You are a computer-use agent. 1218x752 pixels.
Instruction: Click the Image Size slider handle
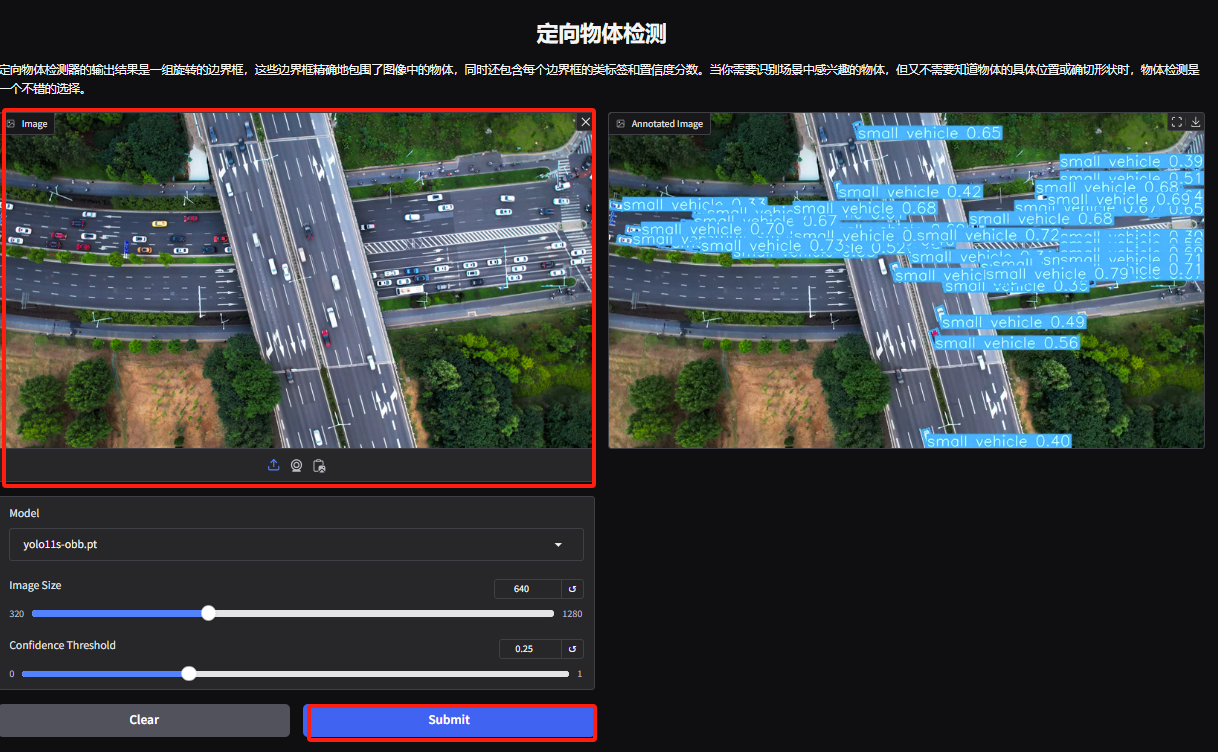(208, 613)
